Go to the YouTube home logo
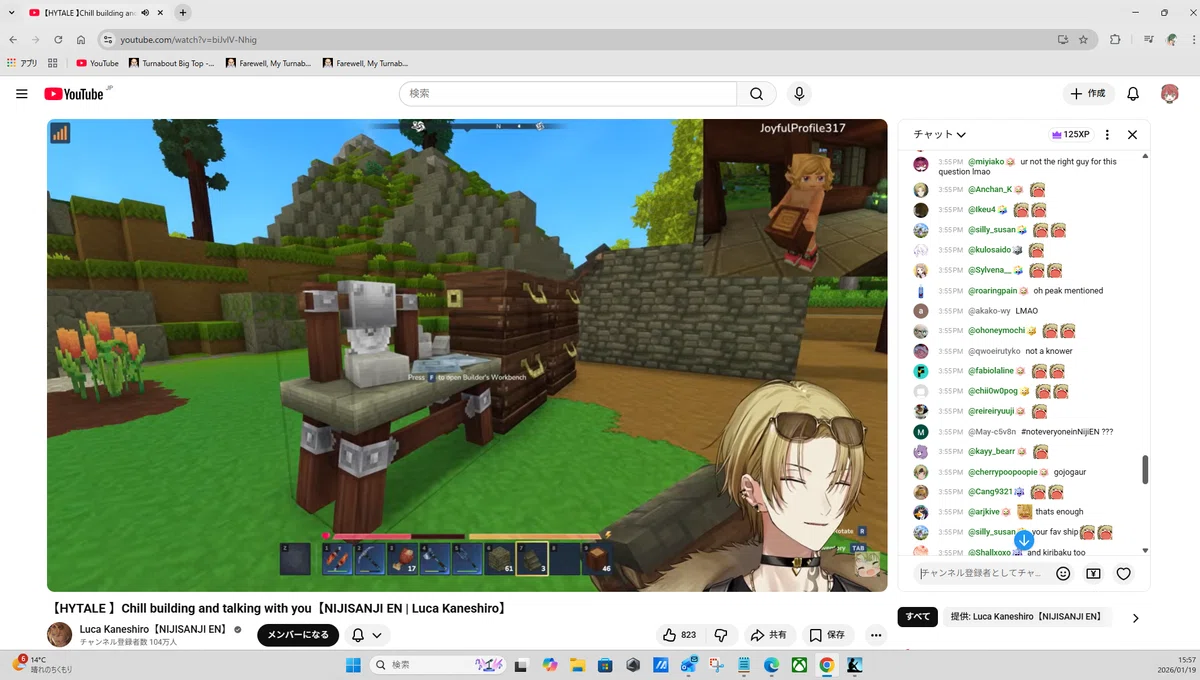The image size is (1200, 680). pos(74,94)
